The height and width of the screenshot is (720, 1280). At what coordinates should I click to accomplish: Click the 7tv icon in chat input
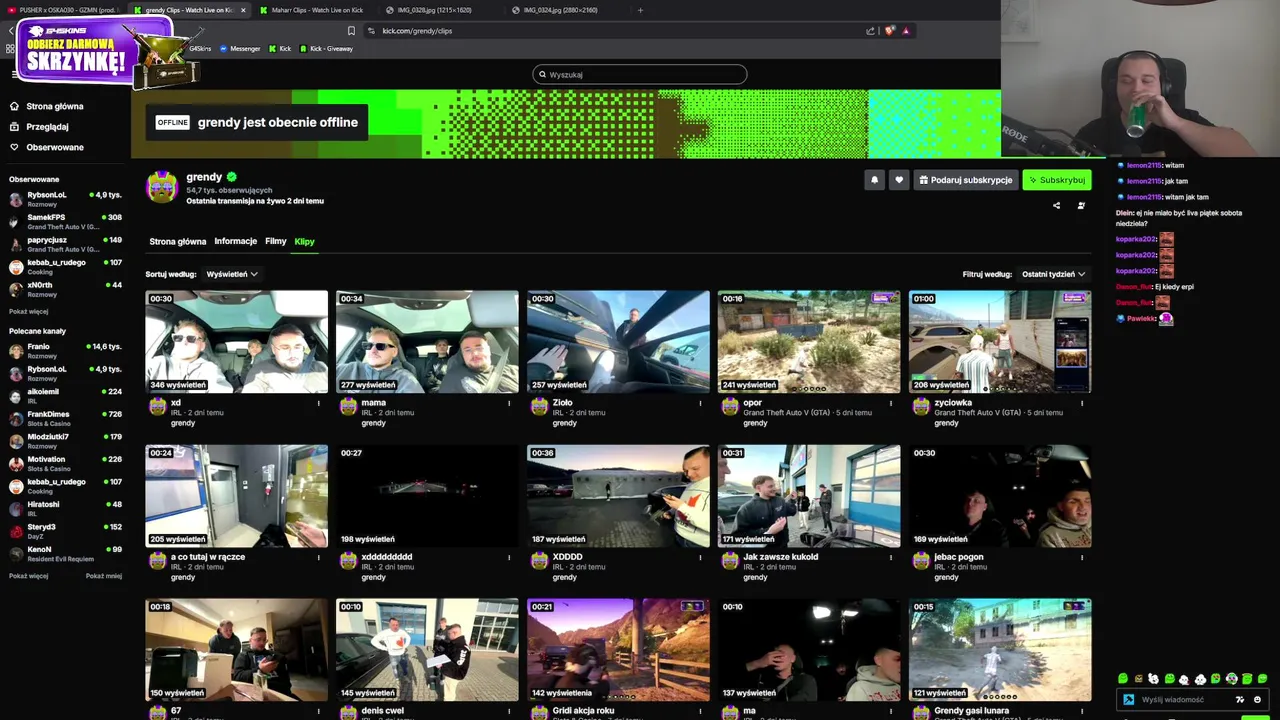[1240, 700]
